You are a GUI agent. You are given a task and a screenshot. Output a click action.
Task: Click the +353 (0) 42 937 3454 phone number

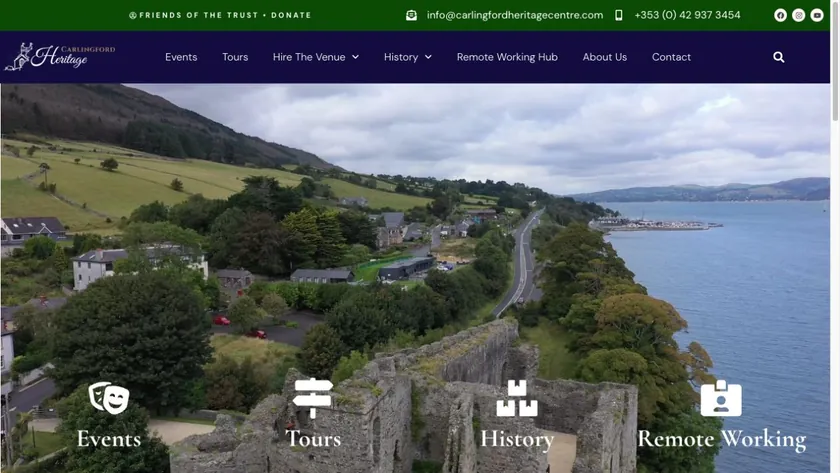(687, 15)
